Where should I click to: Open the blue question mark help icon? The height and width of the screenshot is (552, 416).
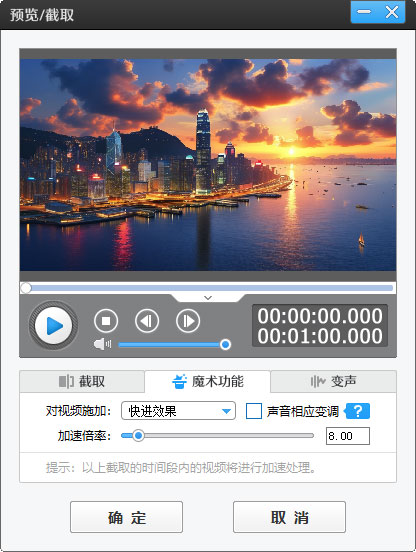tap(357, 411)
